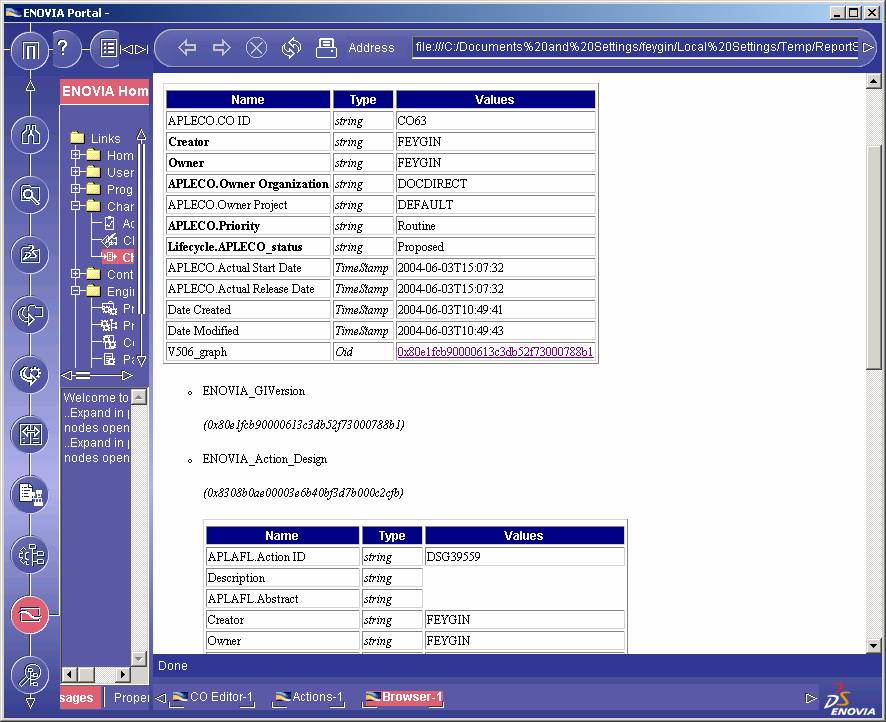Click the DOCDIRECT value cell
Viewport: 886px width, 722px height.
click(496, 184)
